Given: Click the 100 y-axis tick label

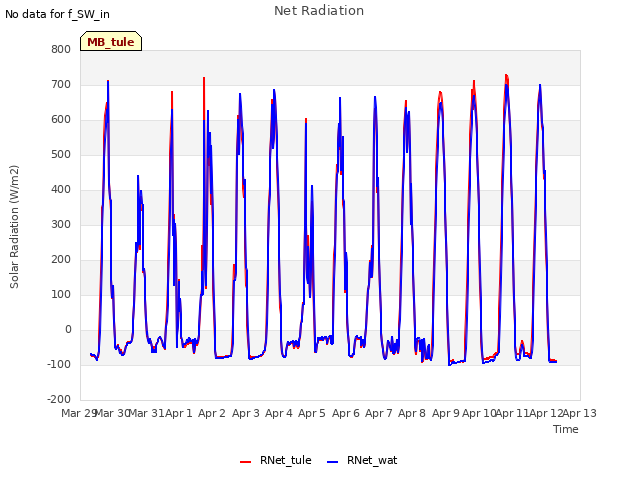Looking at the screenshot, I should tap(61, 294).
